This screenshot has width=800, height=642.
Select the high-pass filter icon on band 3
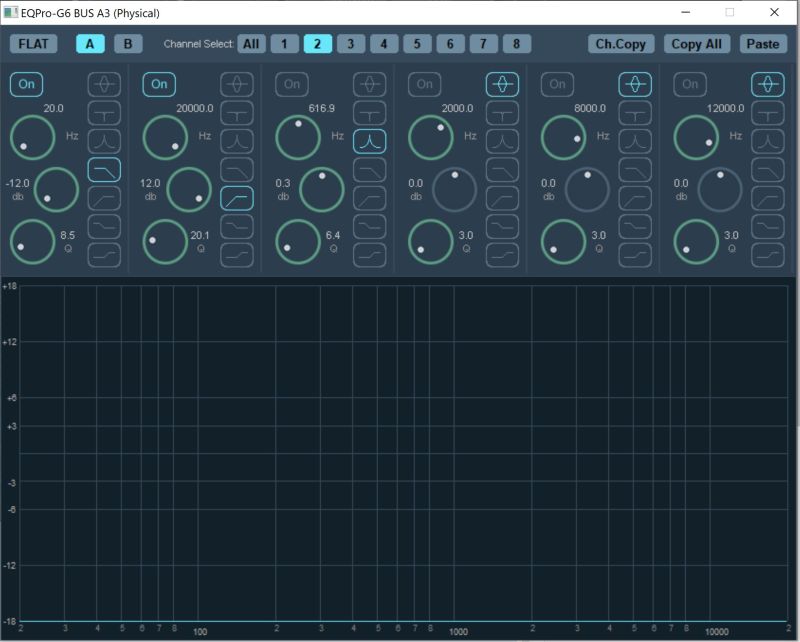368,199
